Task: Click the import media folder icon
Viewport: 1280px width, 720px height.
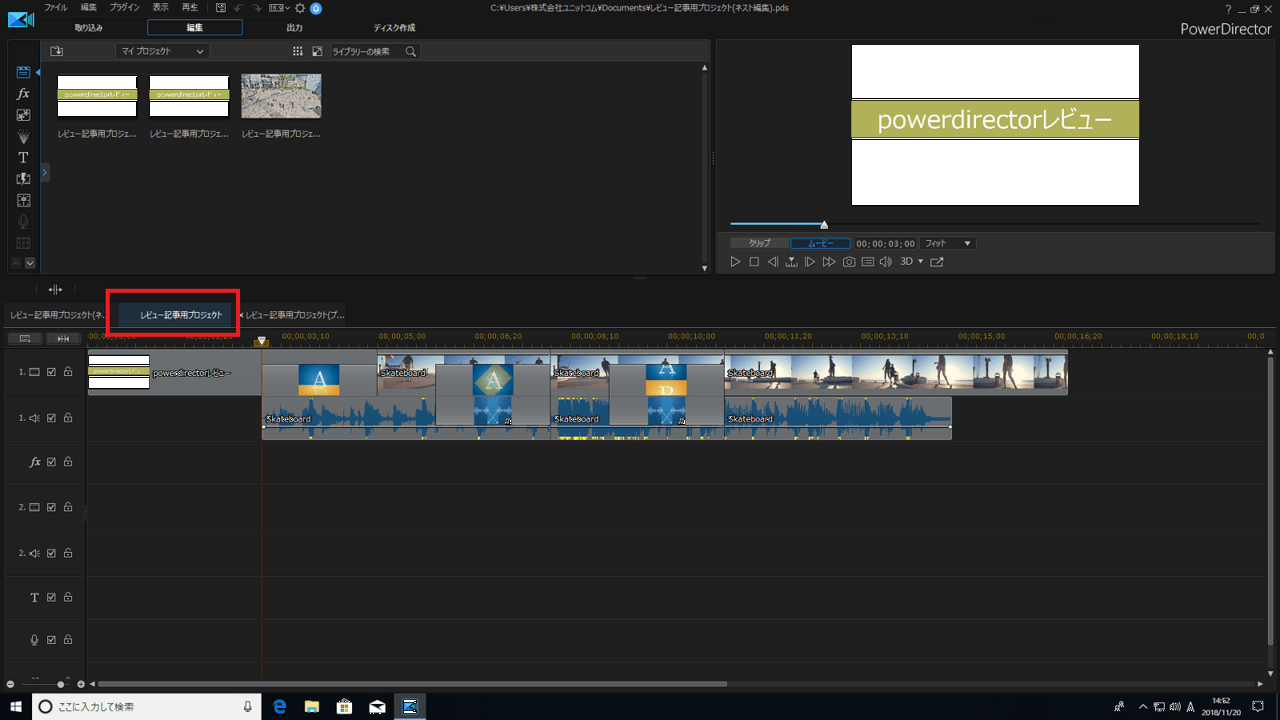Action: tap(56, 51)
